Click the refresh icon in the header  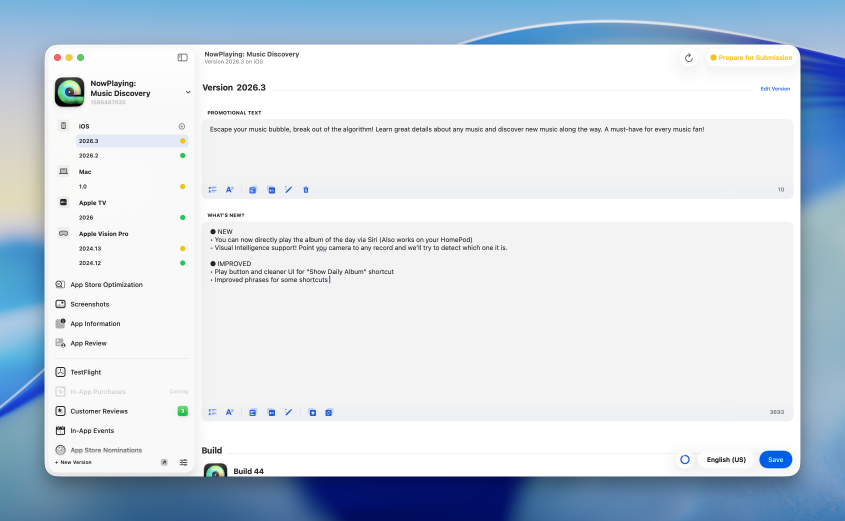coord(688,58)
